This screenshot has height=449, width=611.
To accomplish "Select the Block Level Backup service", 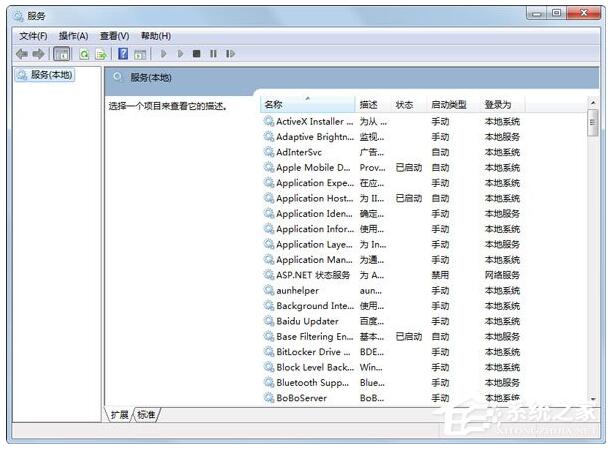I will point(392,368).
